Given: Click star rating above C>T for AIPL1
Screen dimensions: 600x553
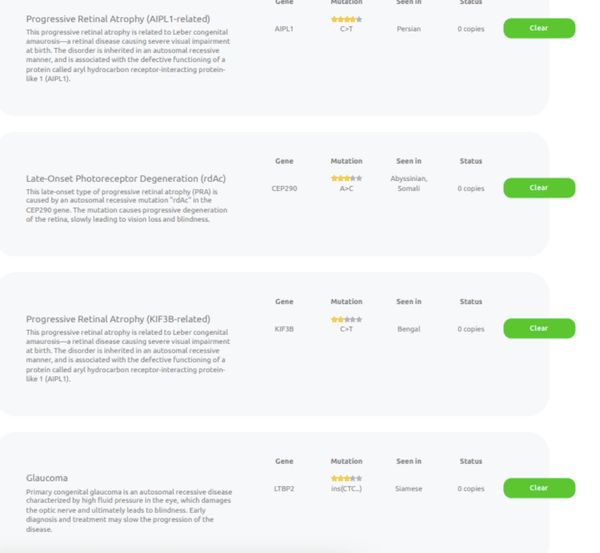Looking at the screenshot, I should point(346,19).
